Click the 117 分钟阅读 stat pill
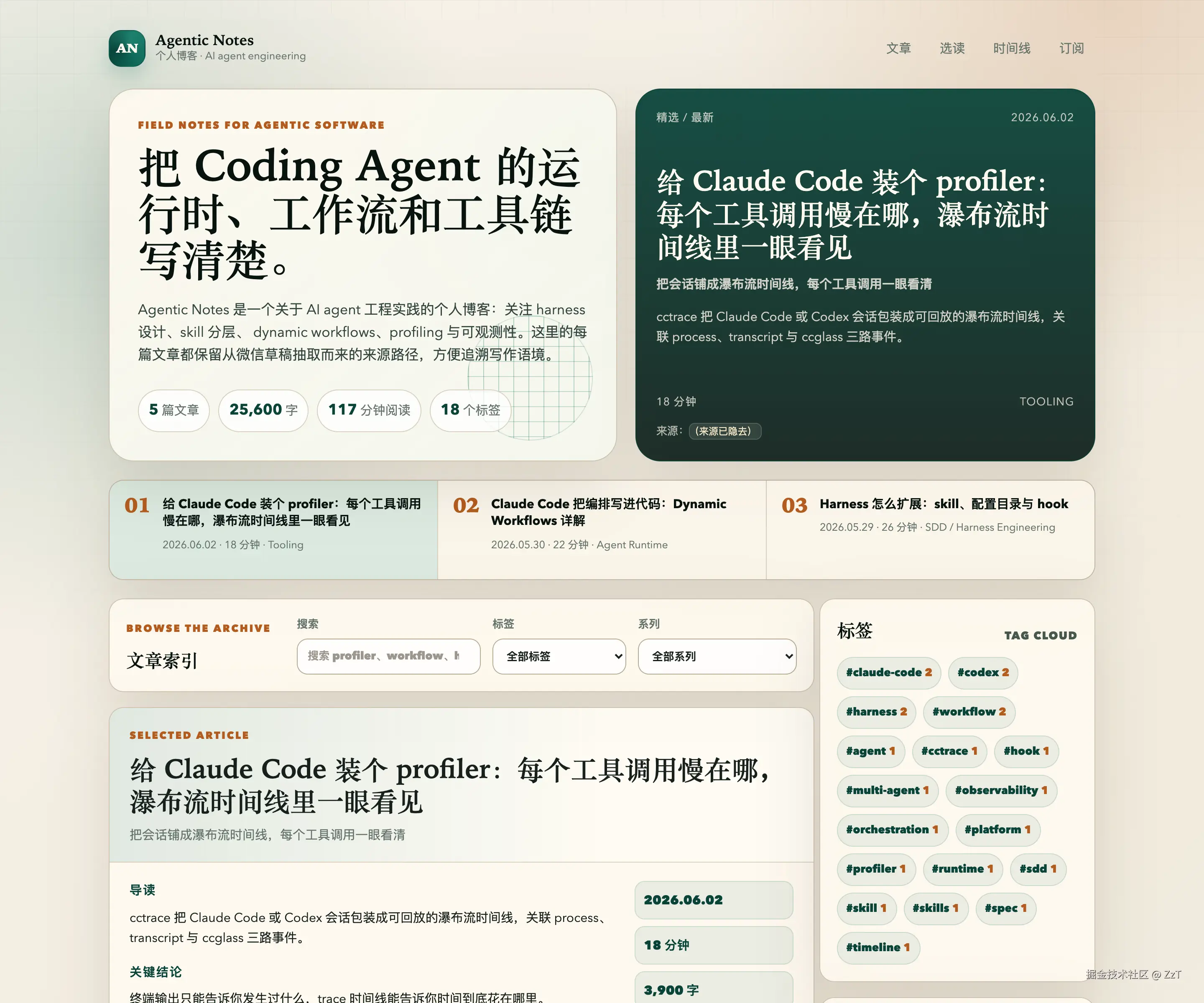This screenshot has width=1204, height=1003. click(369, 410)
